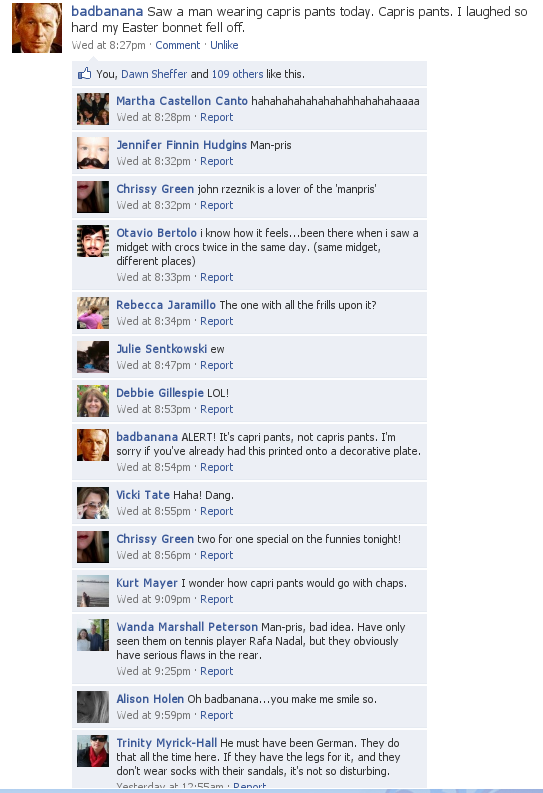This screenshot has height=793, width=543.
Task: Open Jennifer Finnin Hudgins' mustache avatar
Action: [x=93, y=153]
